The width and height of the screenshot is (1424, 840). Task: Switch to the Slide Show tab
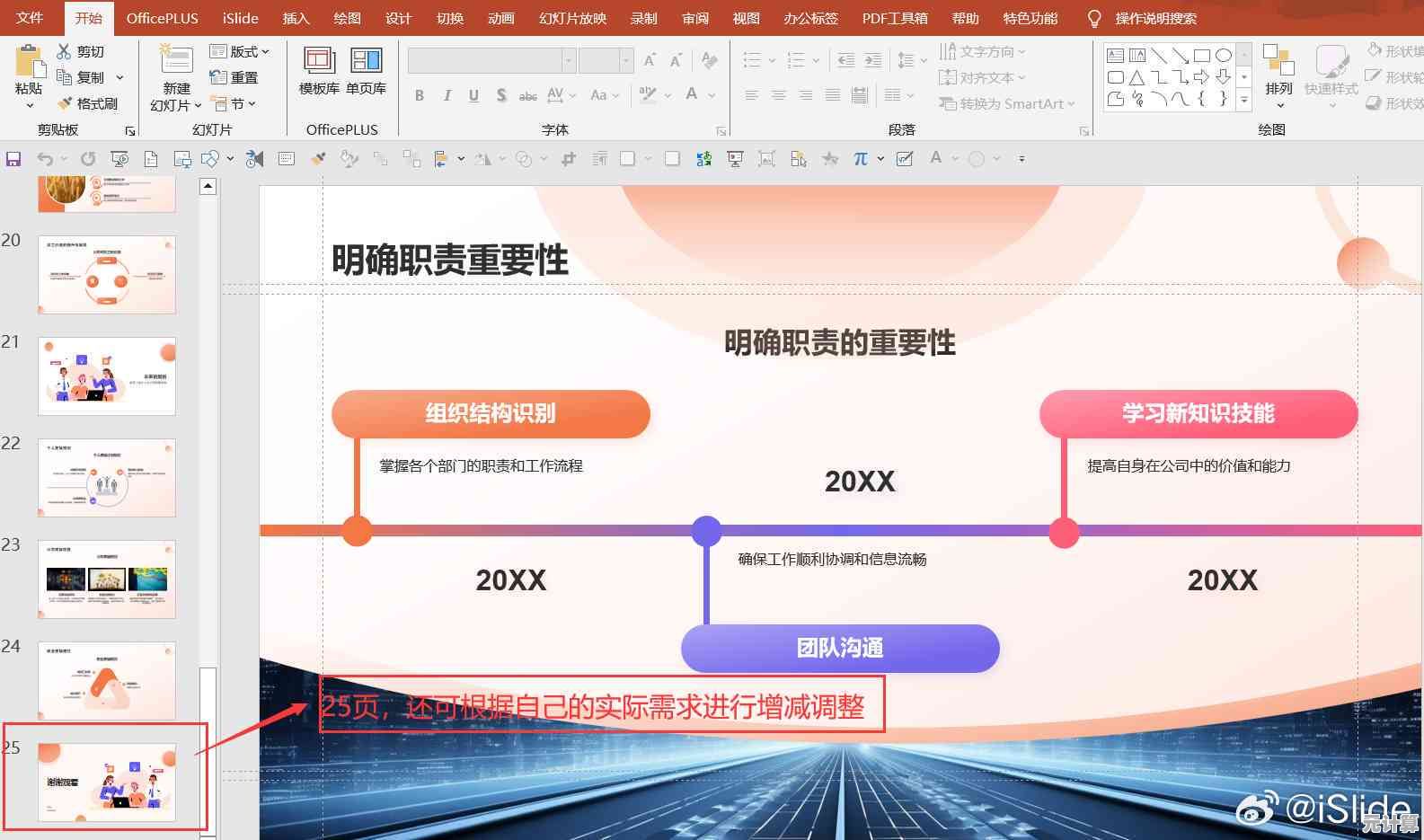tap(573, 18)
